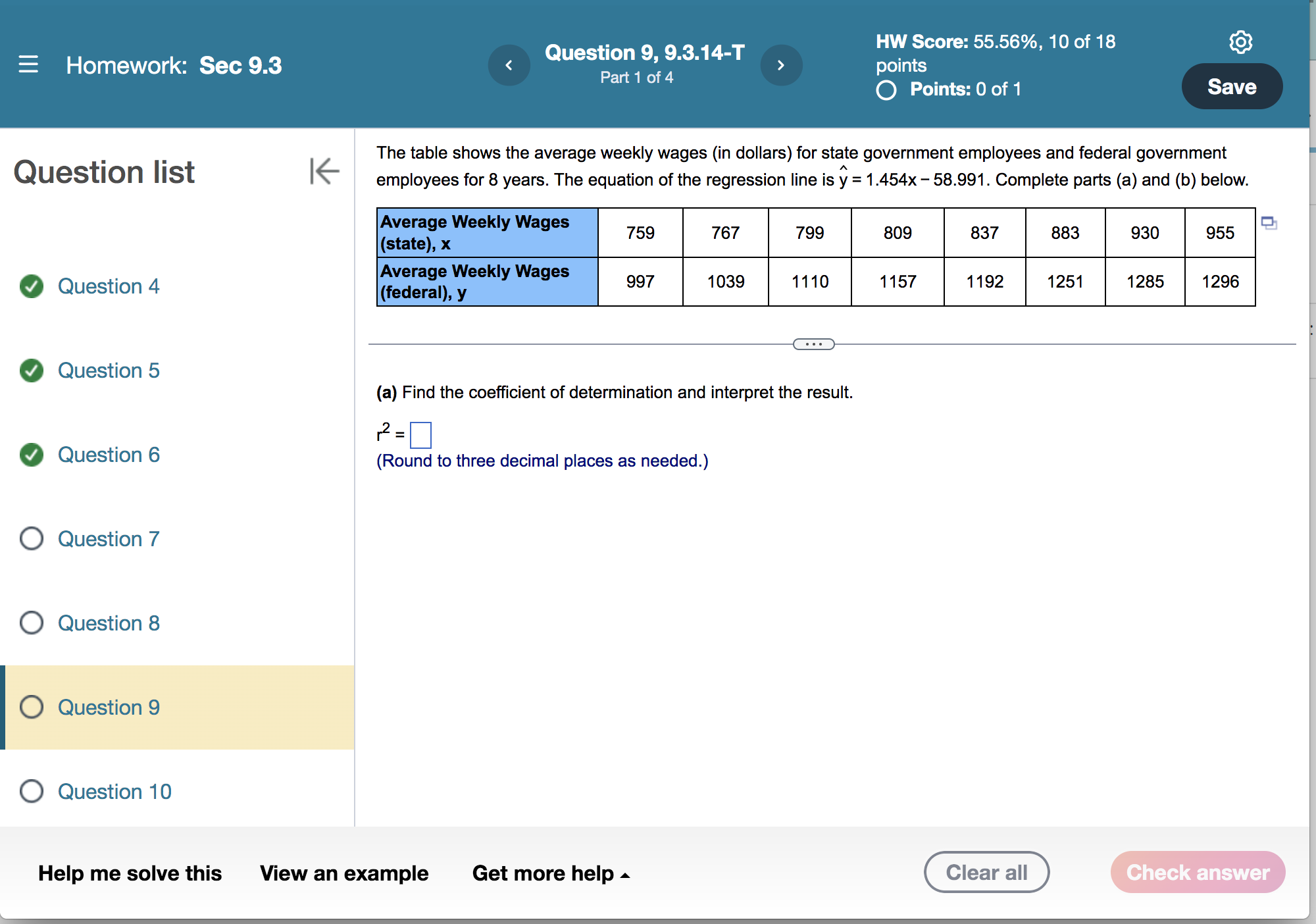The width and height of the screenshot is (1316, 924).
Task: Click Question 6 green checkmark icon
Action: (32, 455)
